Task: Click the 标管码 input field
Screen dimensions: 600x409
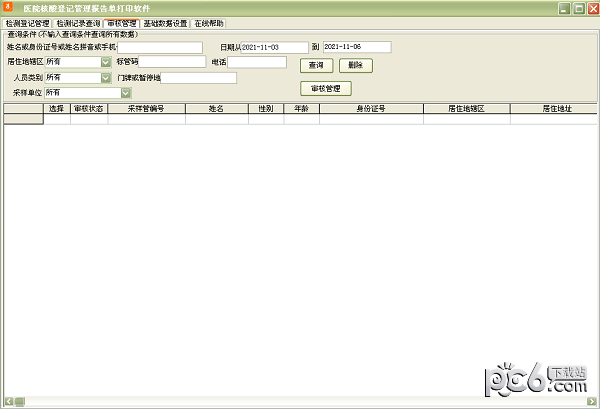Action: (x=185, y=62)
